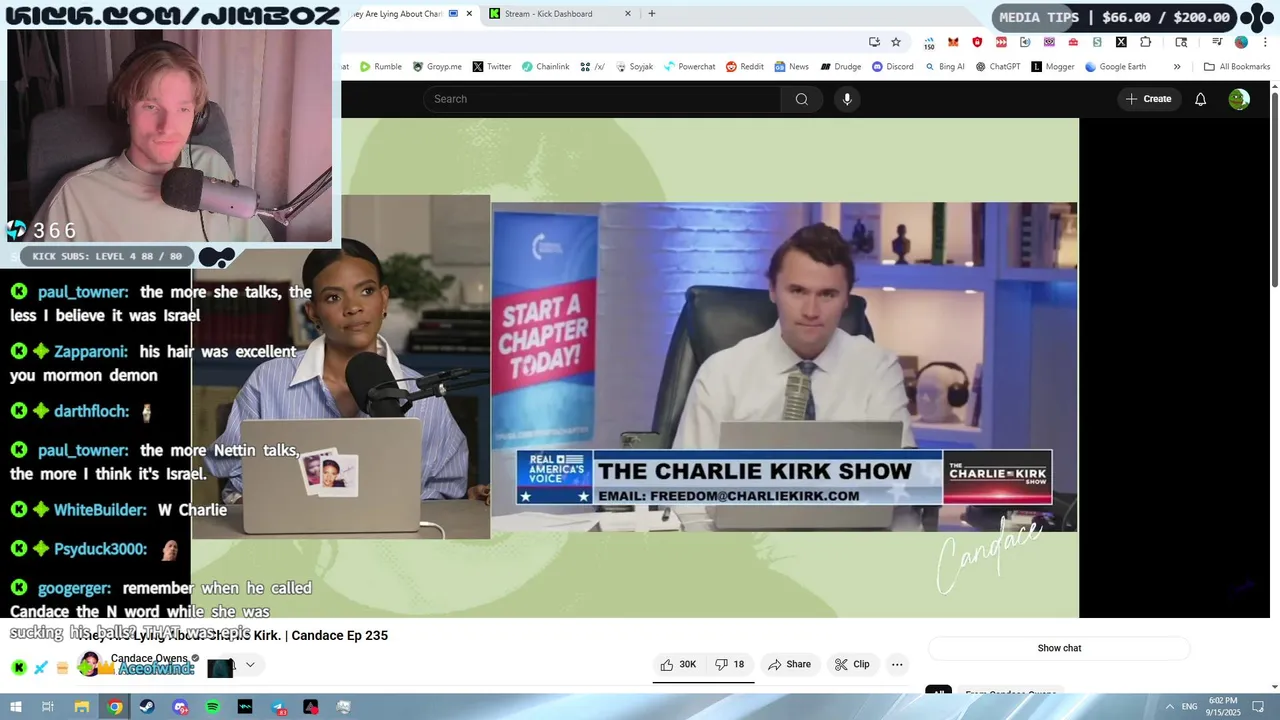This screenshot has height=720, width=1280.
Task: Open Powerchat bookmark
Action: point(689,67)
